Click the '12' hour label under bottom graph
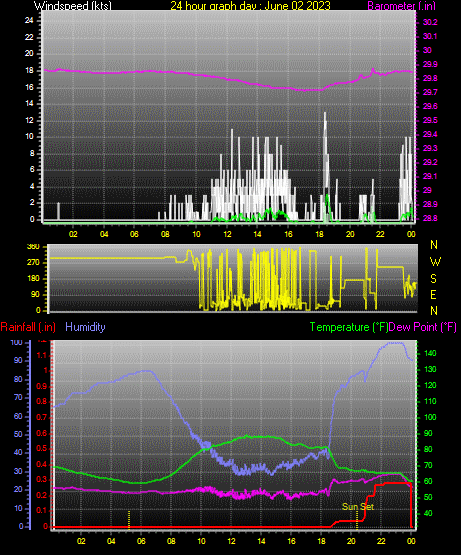 tap(231, 541)
